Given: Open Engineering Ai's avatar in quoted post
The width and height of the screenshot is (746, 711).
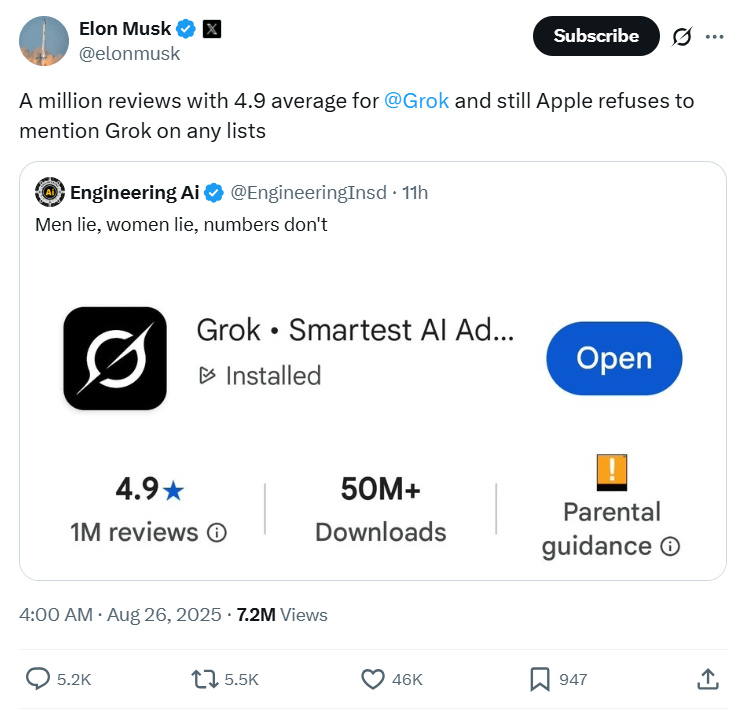Looking at the screenshot, I should coord(49,192).
